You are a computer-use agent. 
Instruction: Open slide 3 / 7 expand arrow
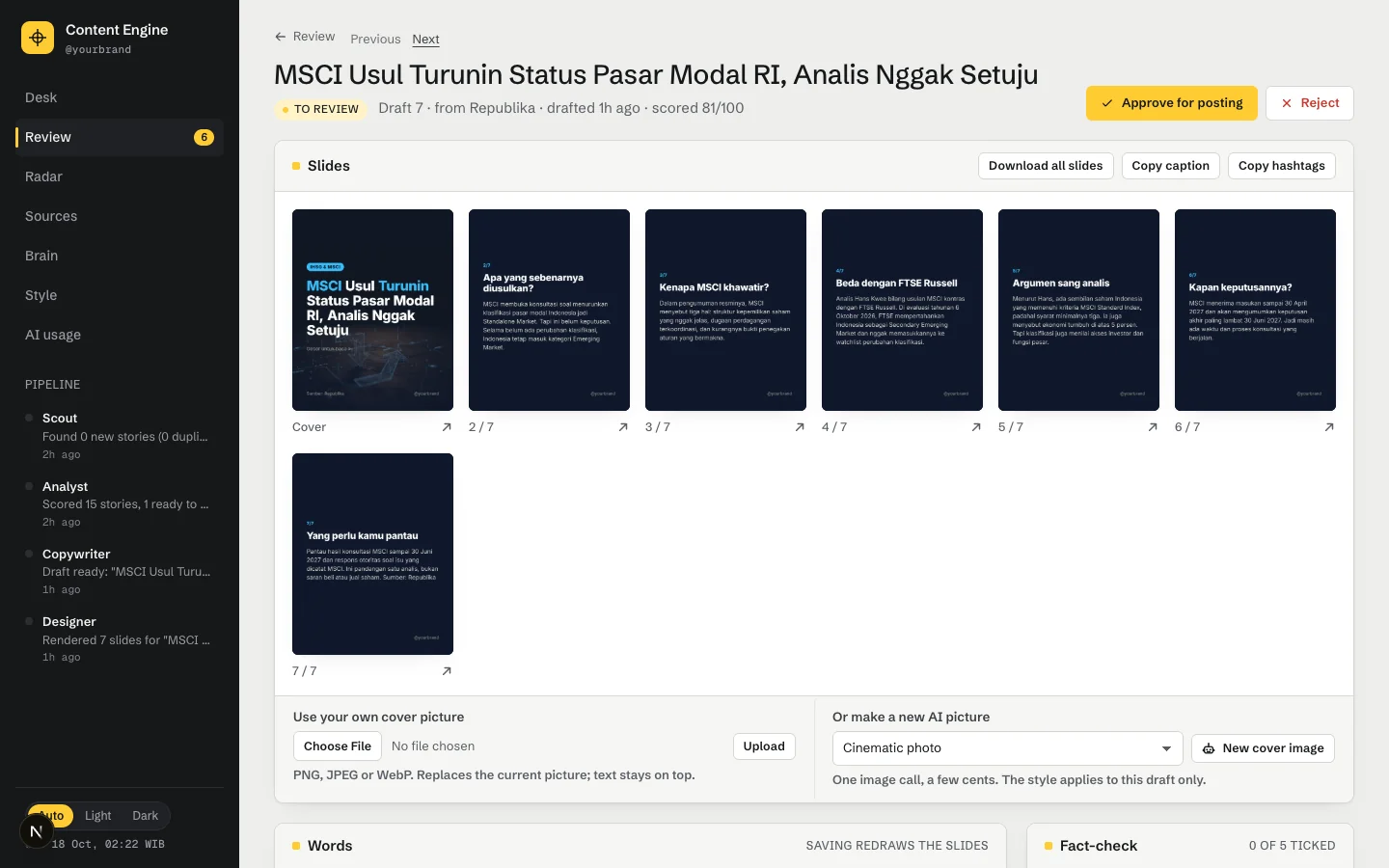click(x=800, y=427)
